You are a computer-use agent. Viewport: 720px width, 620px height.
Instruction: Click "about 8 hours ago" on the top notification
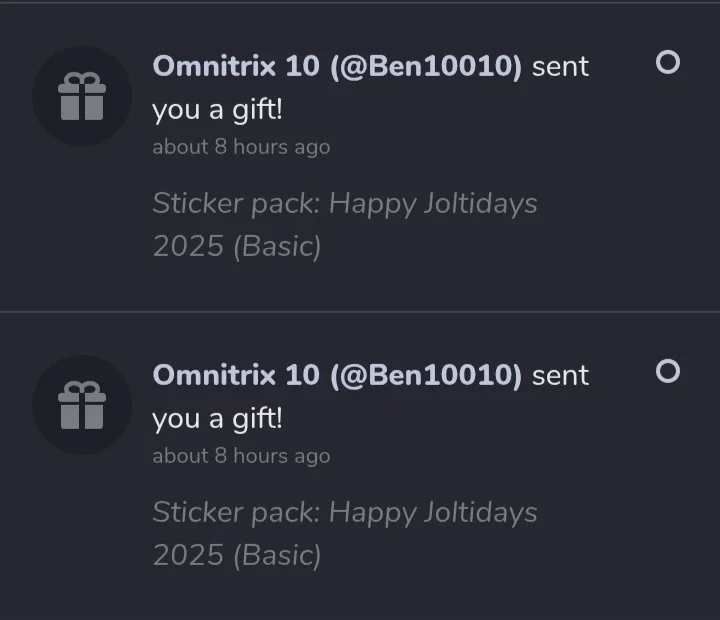(x=241, y=147)
